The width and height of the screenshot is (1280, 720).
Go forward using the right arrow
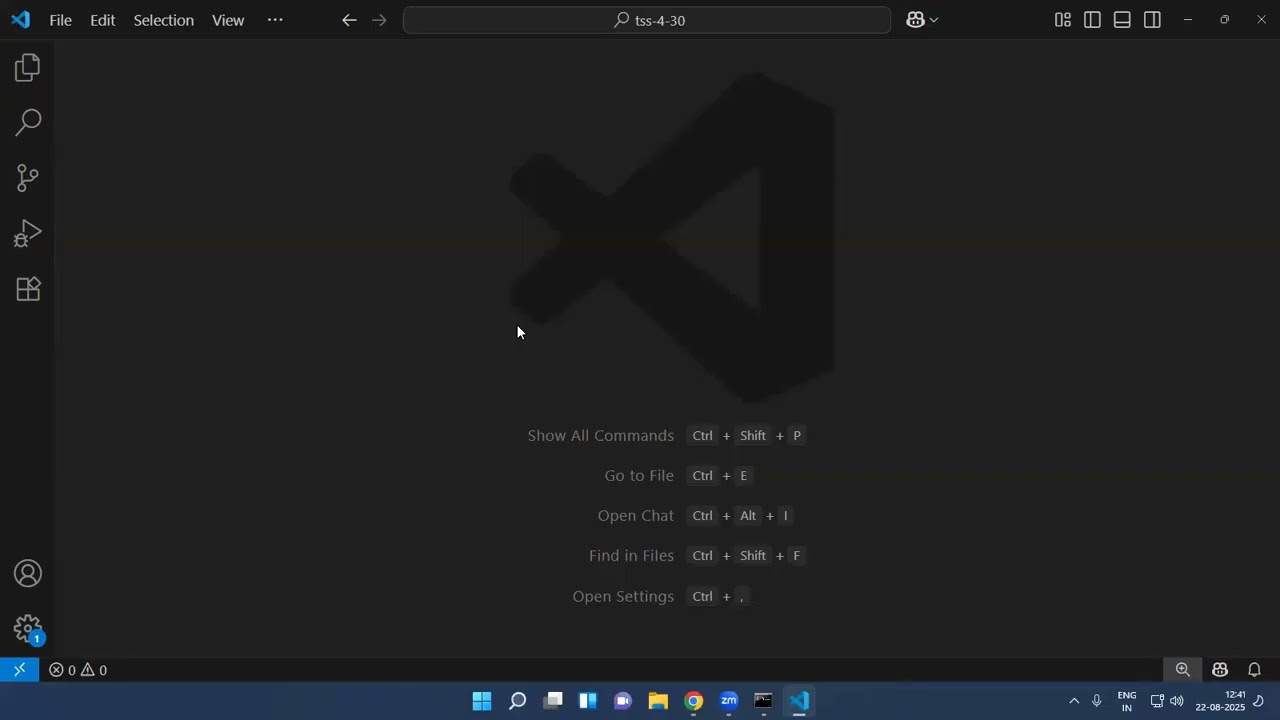tap(379, 20)
